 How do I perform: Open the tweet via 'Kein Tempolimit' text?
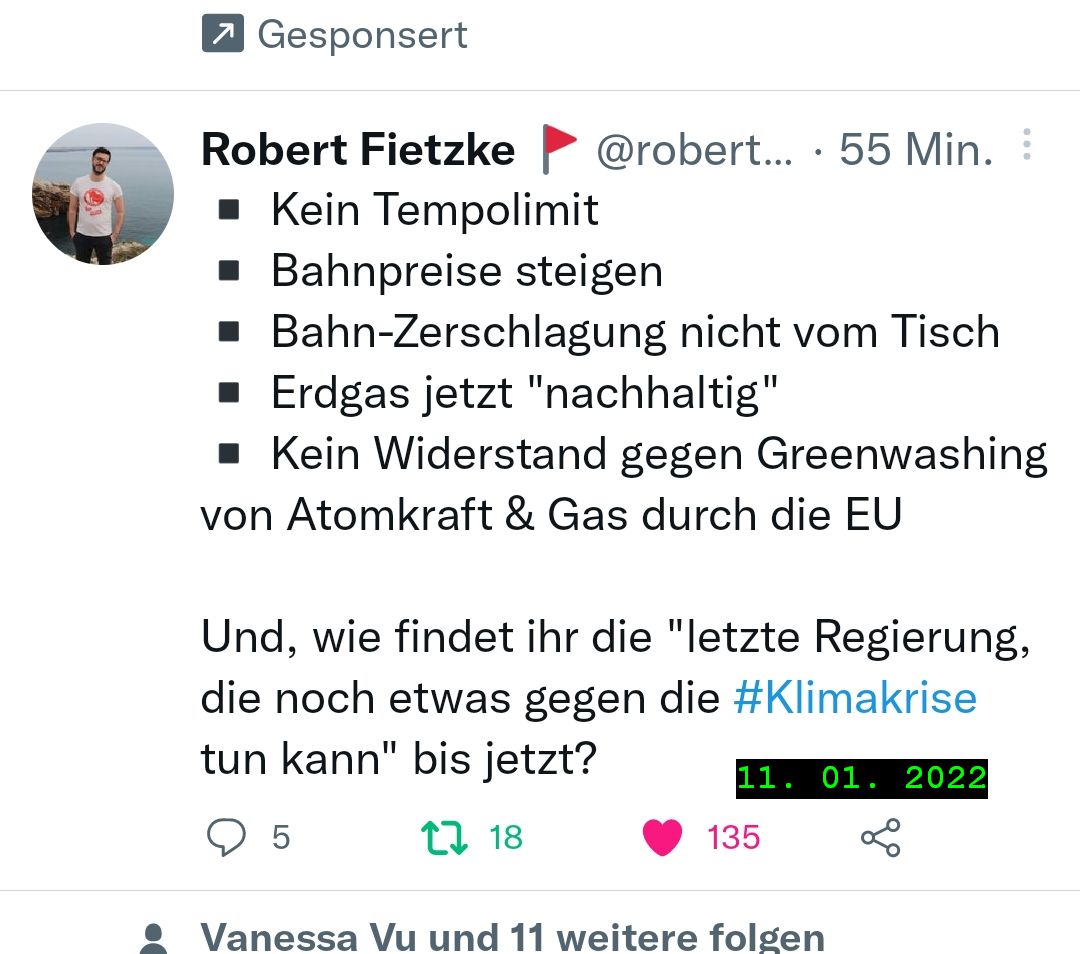[x=434, y=210]
